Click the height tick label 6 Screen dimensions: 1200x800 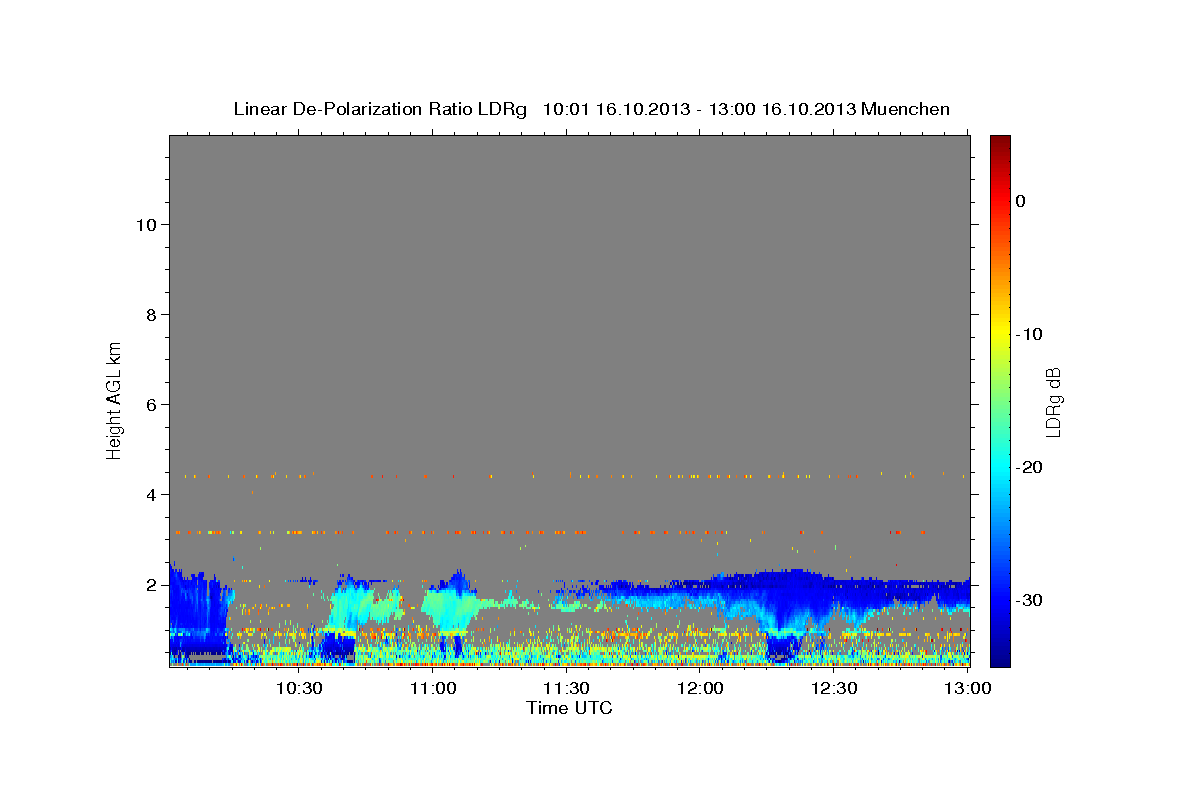[x=150, y=405]
